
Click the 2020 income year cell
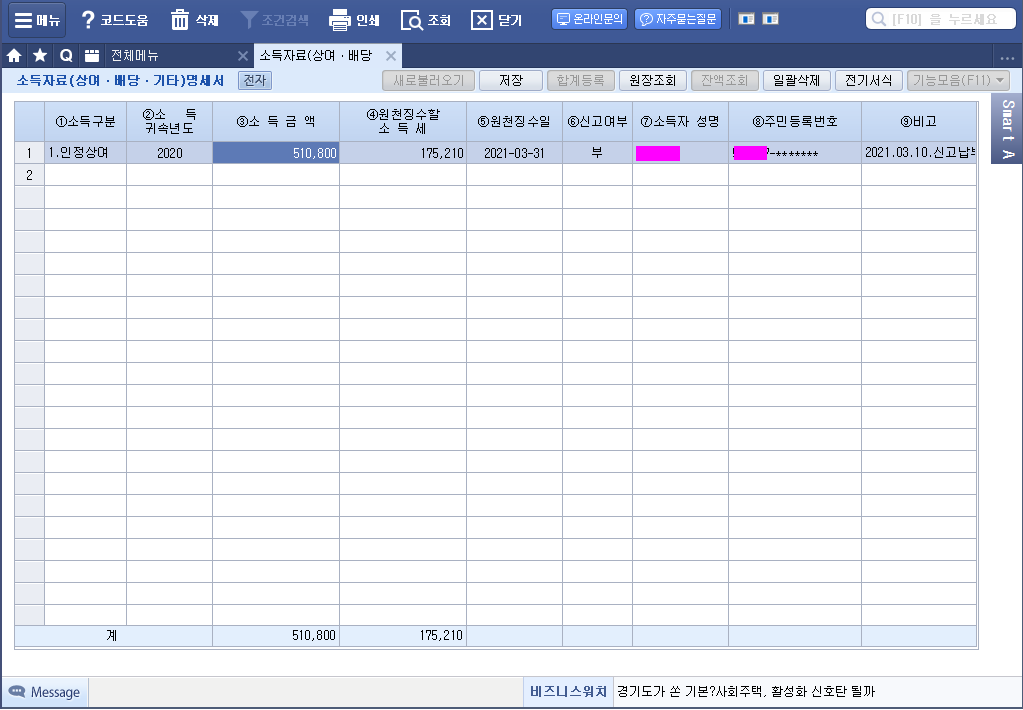click(x=170, y=153)
